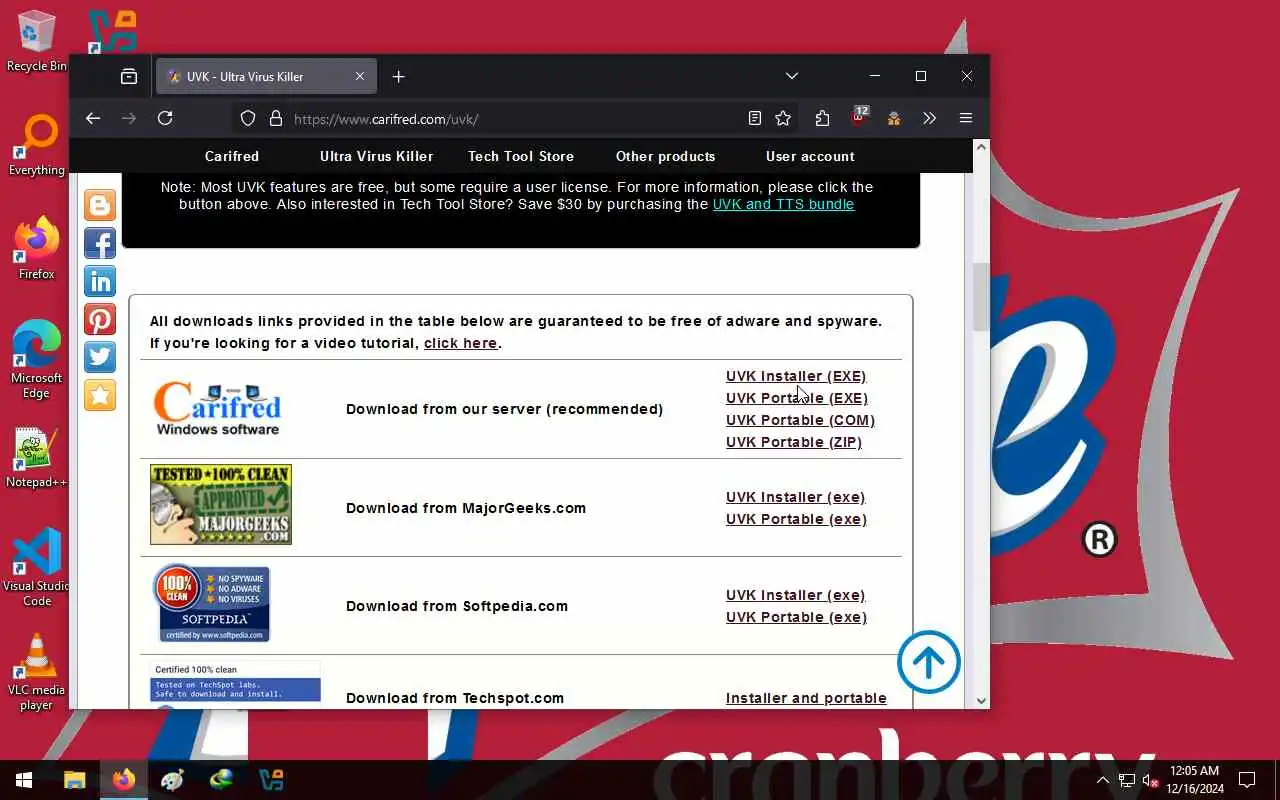1280x800 pixels.
Task: Click the UVK and TTS bundle link
Action: click(783, 204)
